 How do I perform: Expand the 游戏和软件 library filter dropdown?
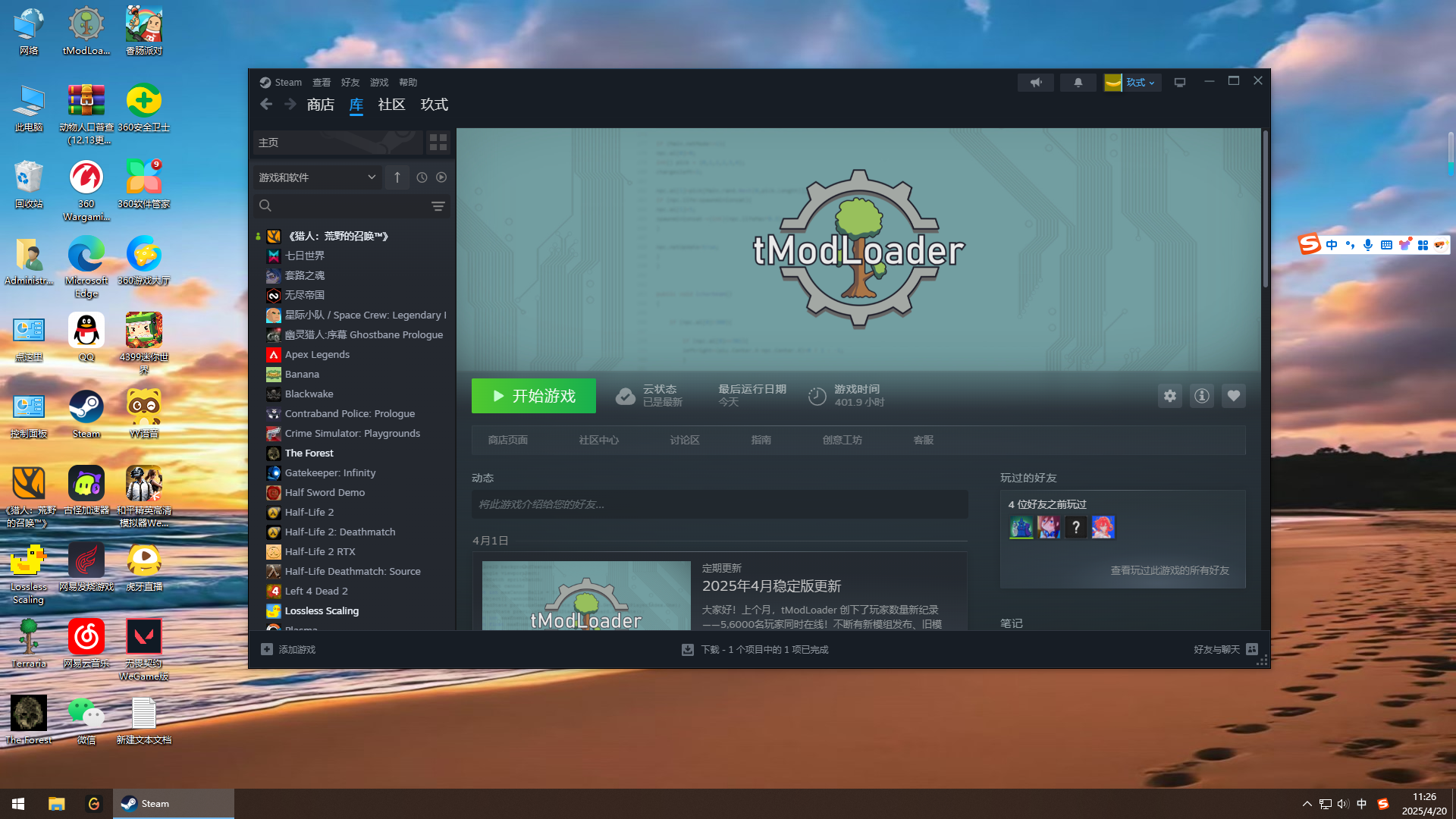tap(317, 177)
